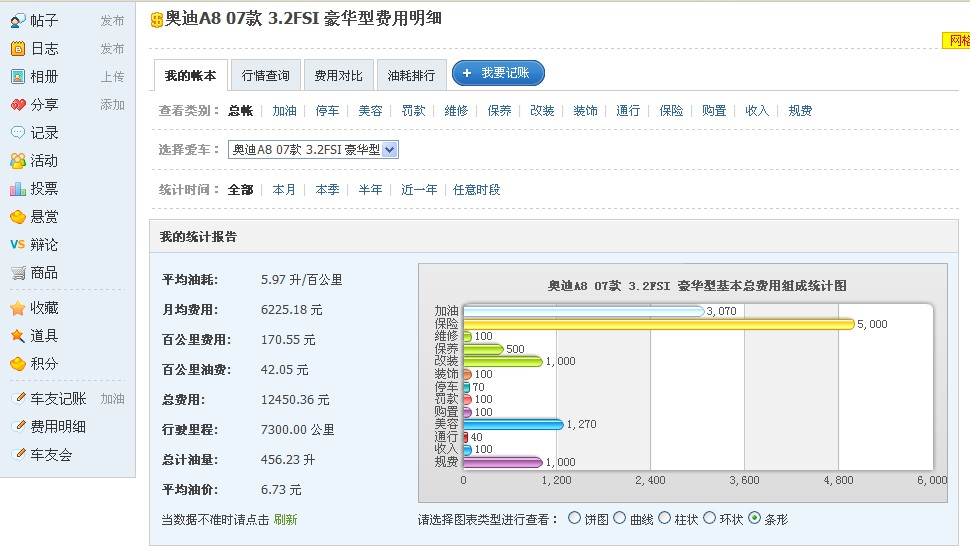Viewport: 970px width, 550px height.
Task: Filter by 购置 category
Action: tap(714, 111)
